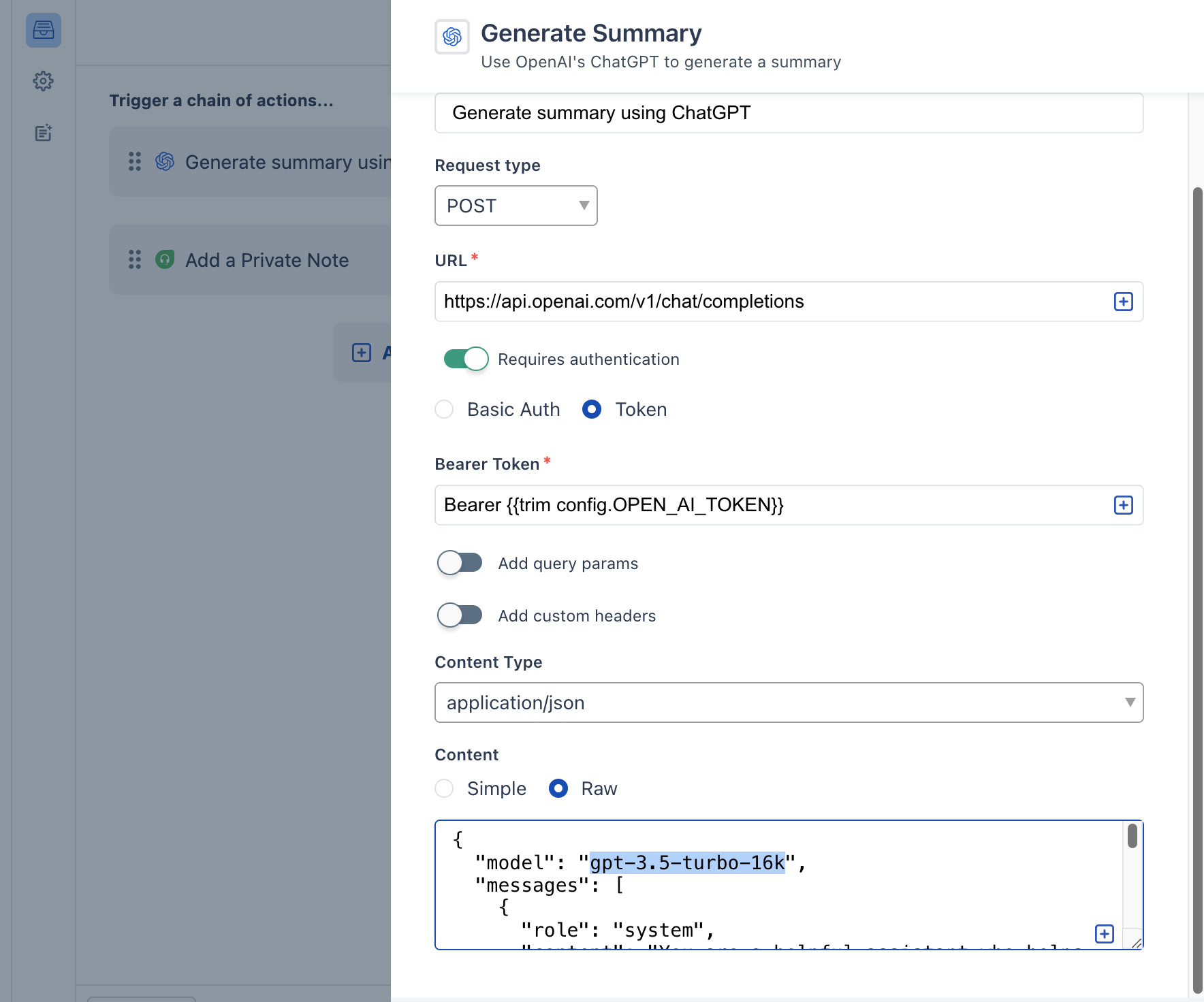The height and width of the screenshot is (1002, 1204).
Task: Choose the Raw content option
Action: point(558,788)
